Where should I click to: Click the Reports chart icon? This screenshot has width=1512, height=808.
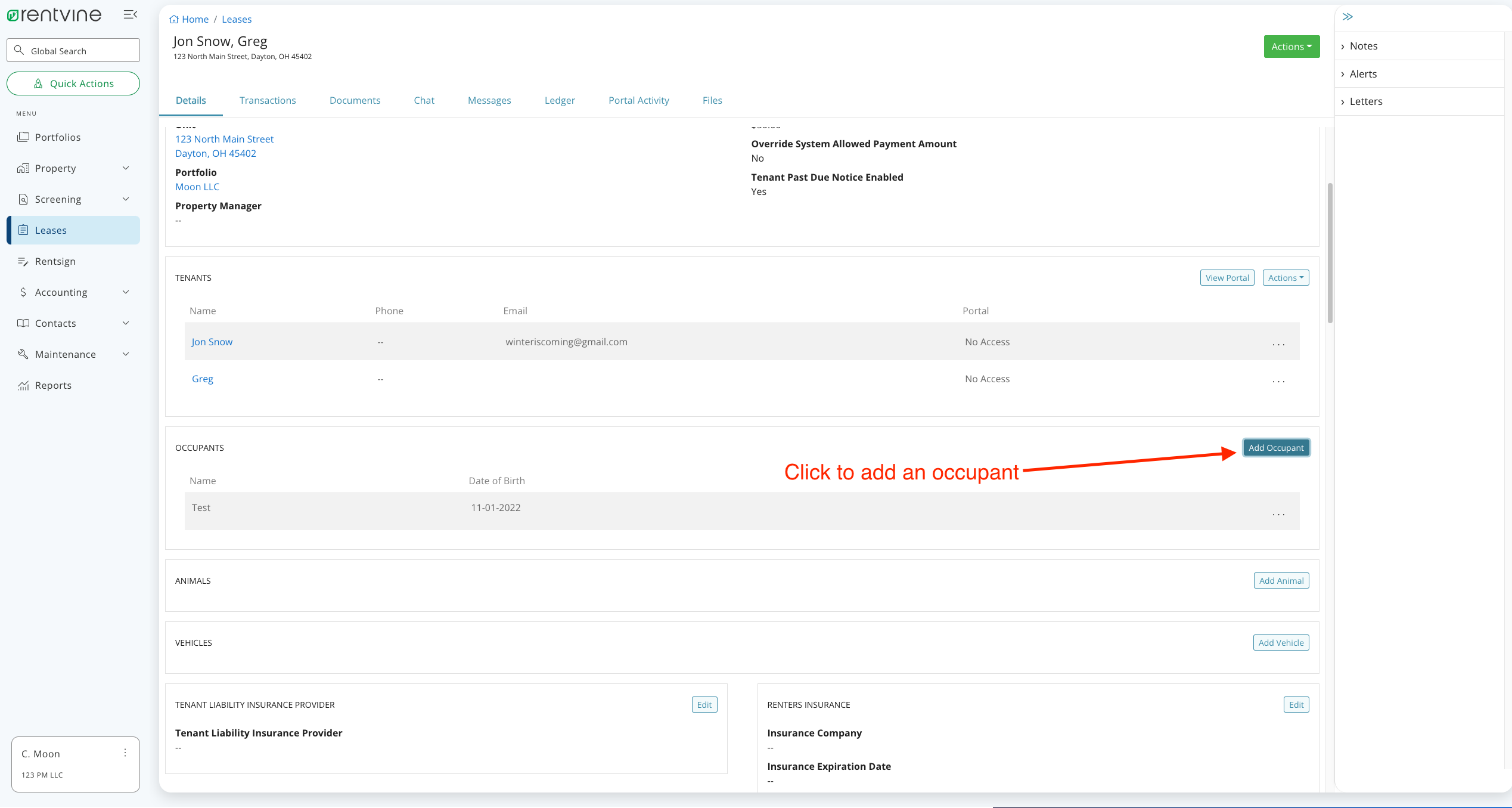(23, 385)
